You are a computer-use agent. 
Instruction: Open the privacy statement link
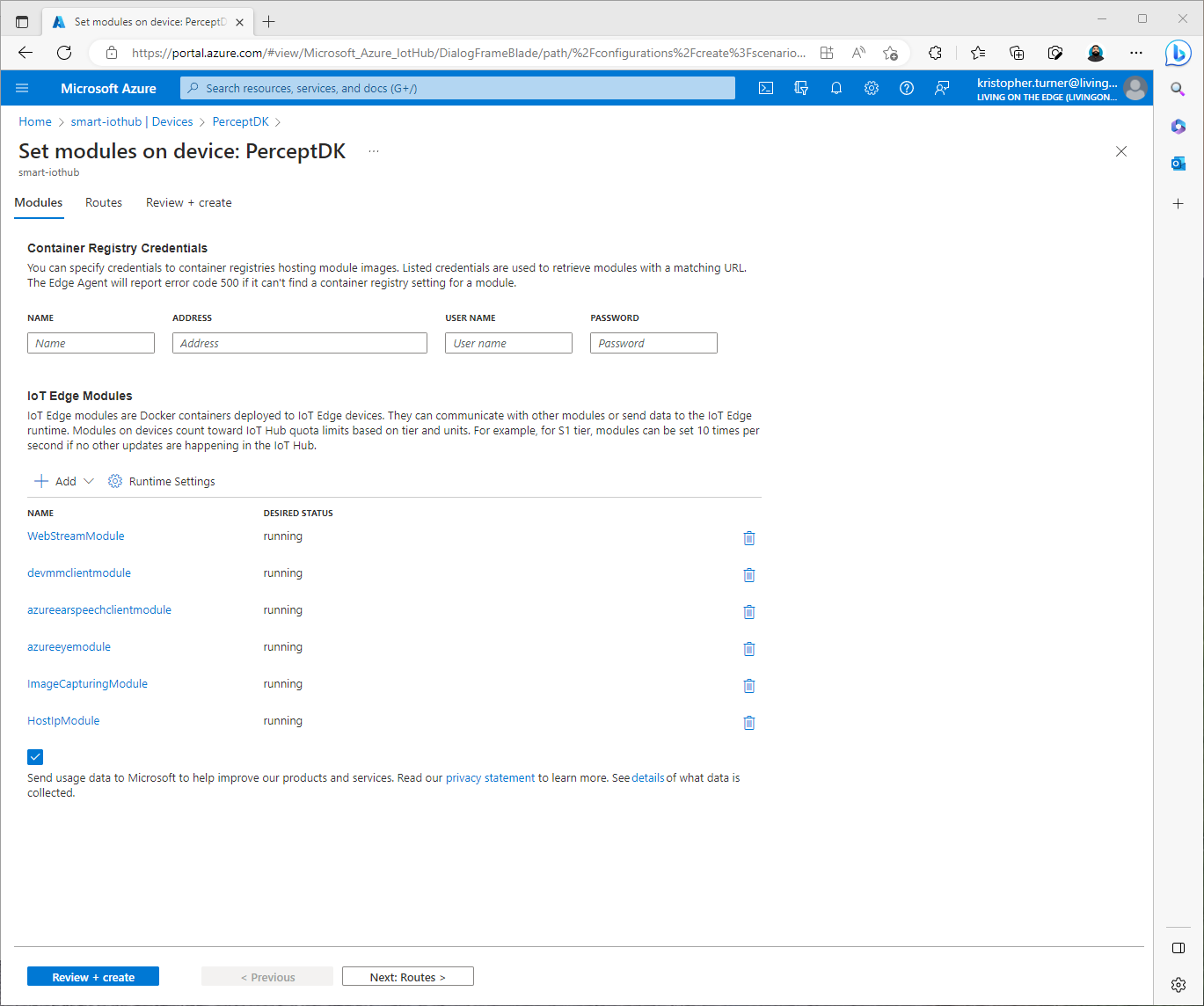pos(490,778)
